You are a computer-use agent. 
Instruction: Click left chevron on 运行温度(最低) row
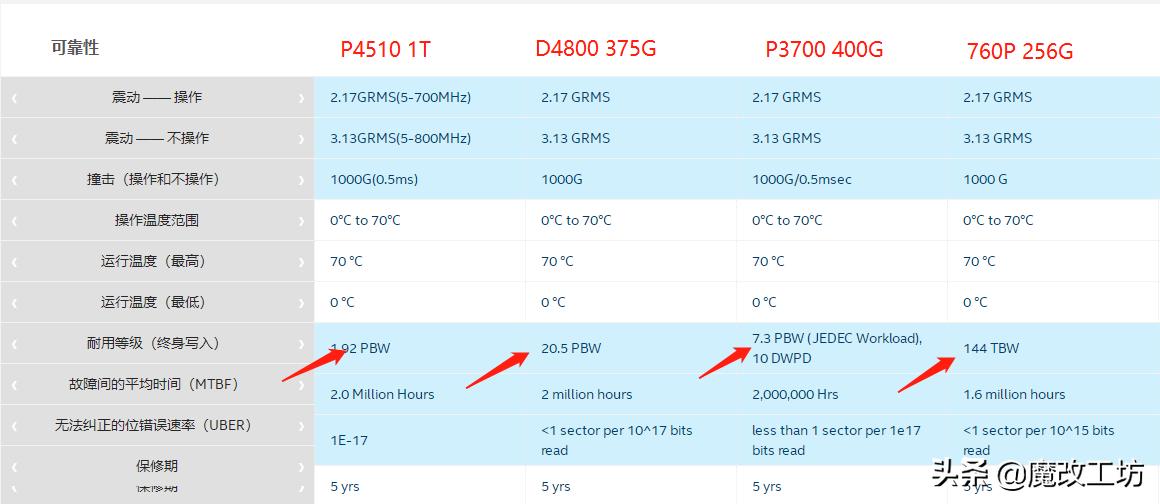(x=14, y=303)
